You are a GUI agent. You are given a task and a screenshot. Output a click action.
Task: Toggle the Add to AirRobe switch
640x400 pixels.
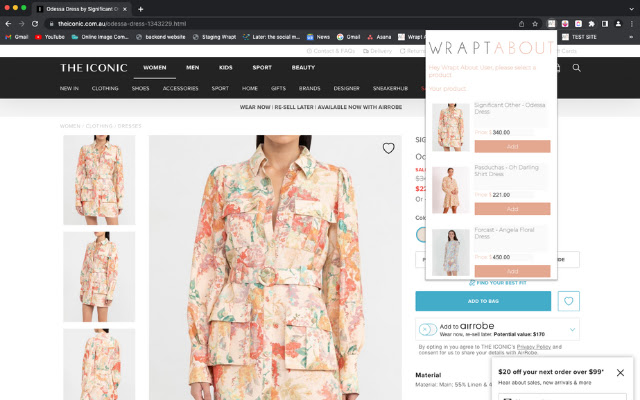[x=428, y=329]
